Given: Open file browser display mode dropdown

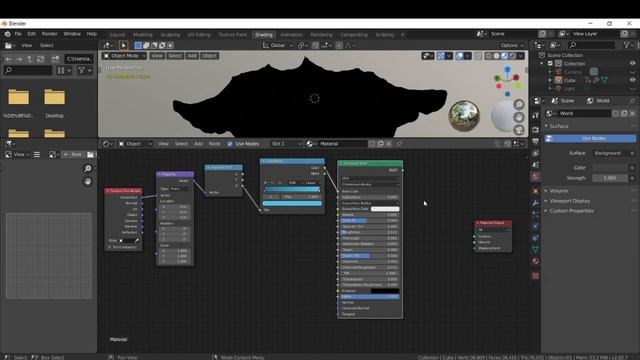Looking at the screenshot, I should pyautogui.click(x=64, y=70).
